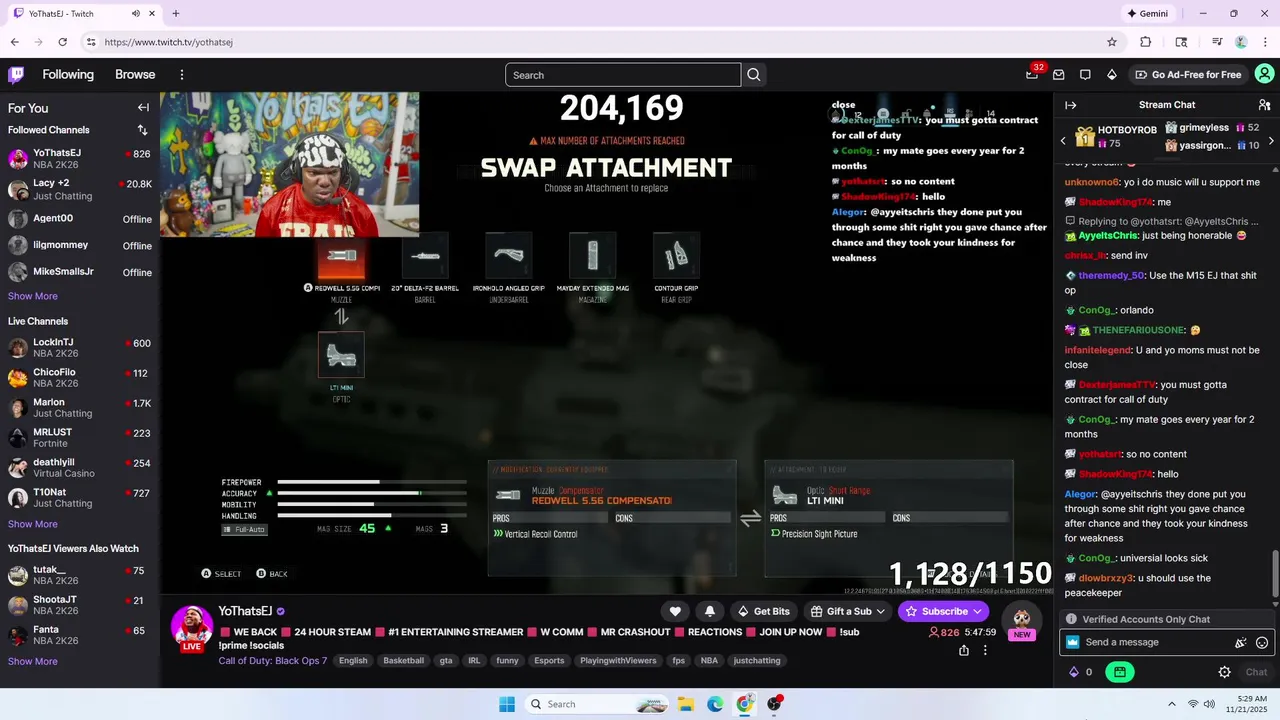Show previous gift leaderboard with the left chevron
The image size is (1280, 720).
[1062, 141]
